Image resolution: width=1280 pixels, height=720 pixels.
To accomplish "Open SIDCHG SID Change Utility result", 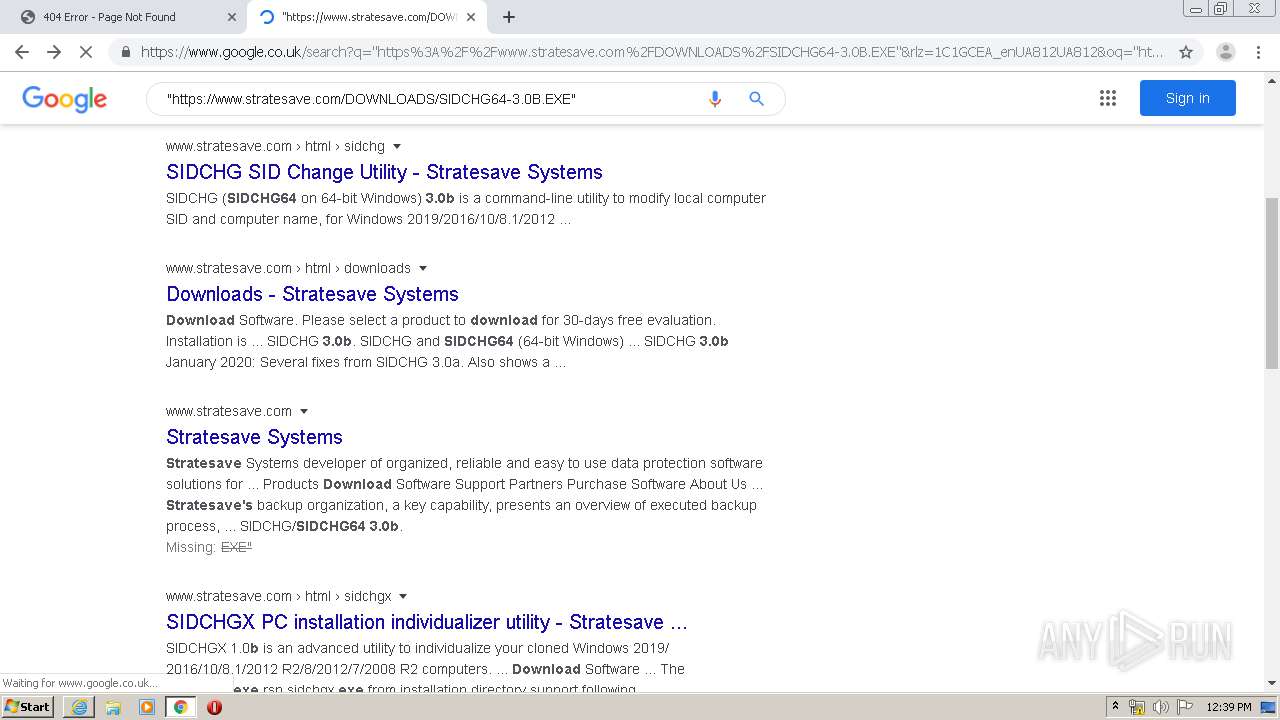I will [x=384, y=172].
